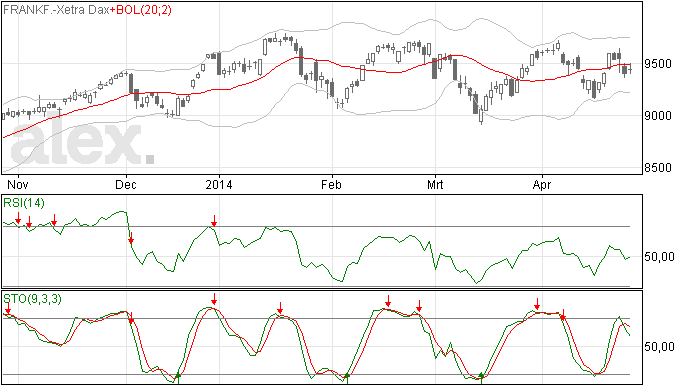The height and width of the screenshot is (387, 690).
Task: Select the Nov date axis label
Action: point(18,184)
